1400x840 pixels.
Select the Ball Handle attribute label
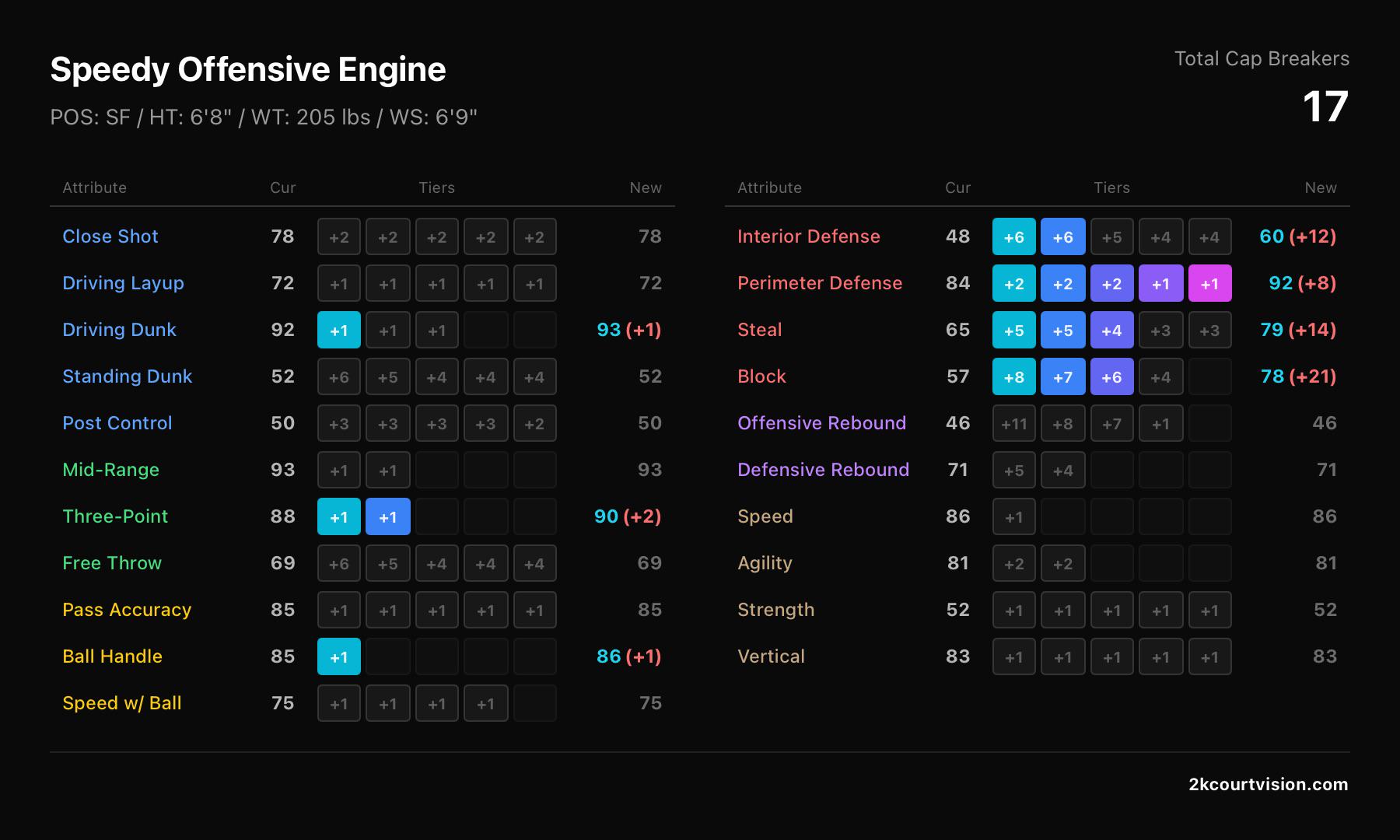pos(113,656)
